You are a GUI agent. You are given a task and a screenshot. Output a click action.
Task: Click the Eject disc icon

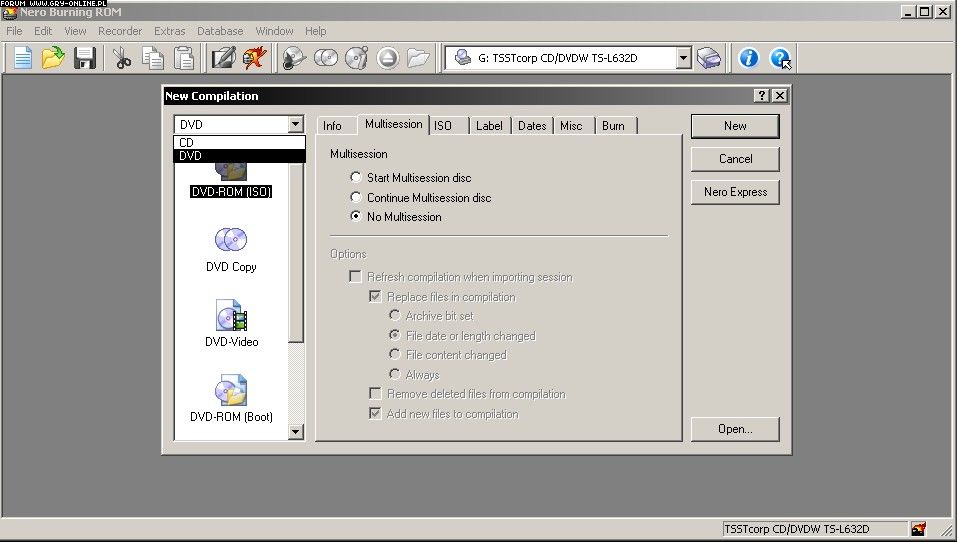click(x=388, y=58)
